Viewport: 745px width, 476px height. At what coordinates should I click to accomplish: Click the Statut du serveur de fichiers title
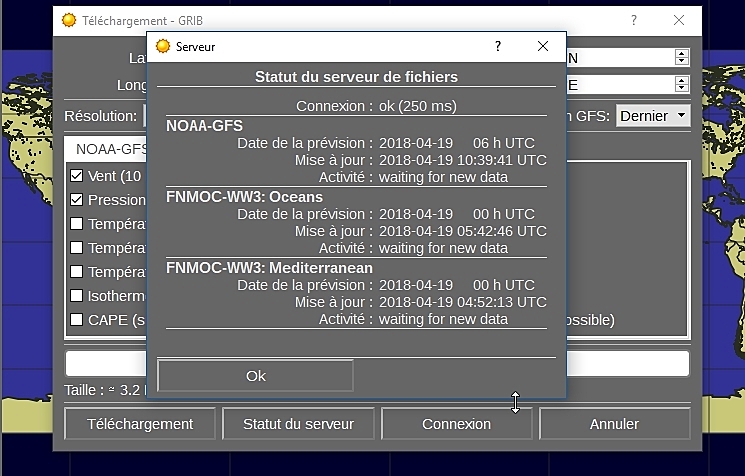pyautogui.click(x=356, y=77)
